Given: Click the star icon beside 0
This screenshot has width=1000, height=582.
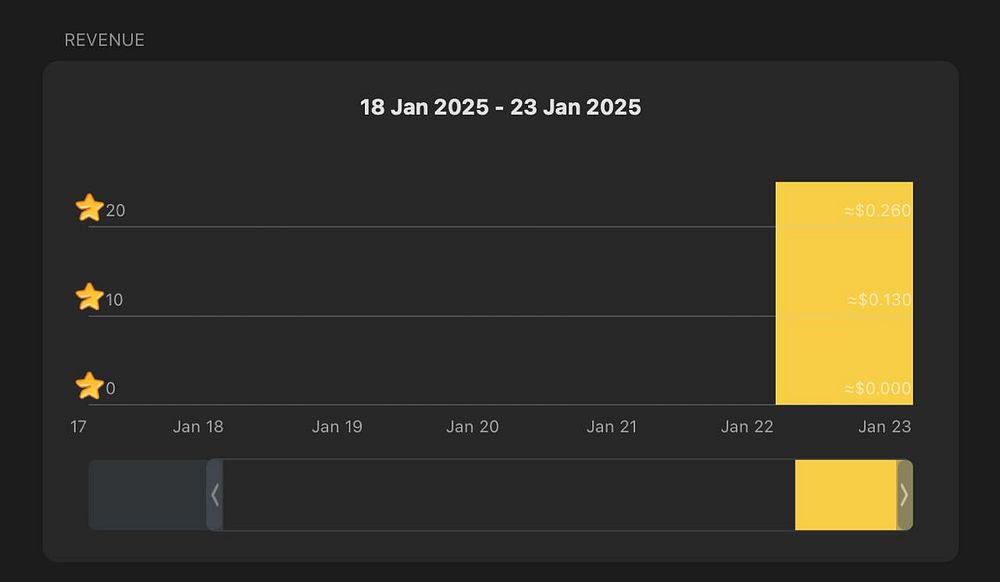Looking at the screenshot, I should pos(89,386).
